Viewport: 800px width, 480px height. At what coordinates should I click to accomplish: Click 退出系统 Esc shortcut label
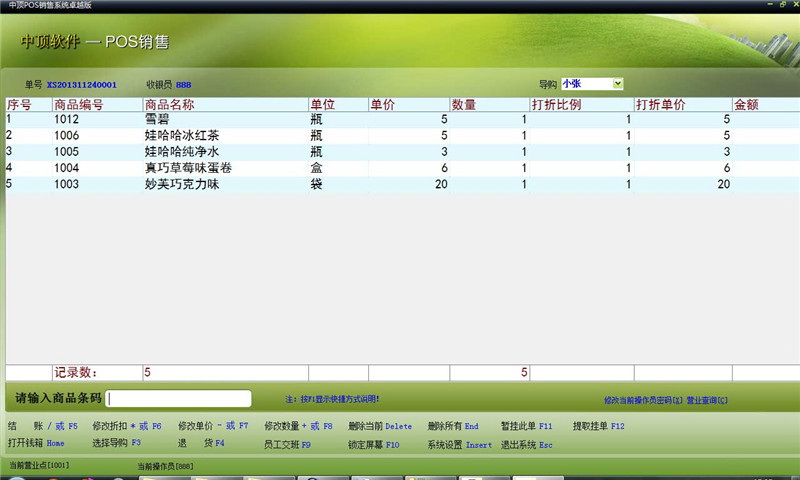[527, 445]
